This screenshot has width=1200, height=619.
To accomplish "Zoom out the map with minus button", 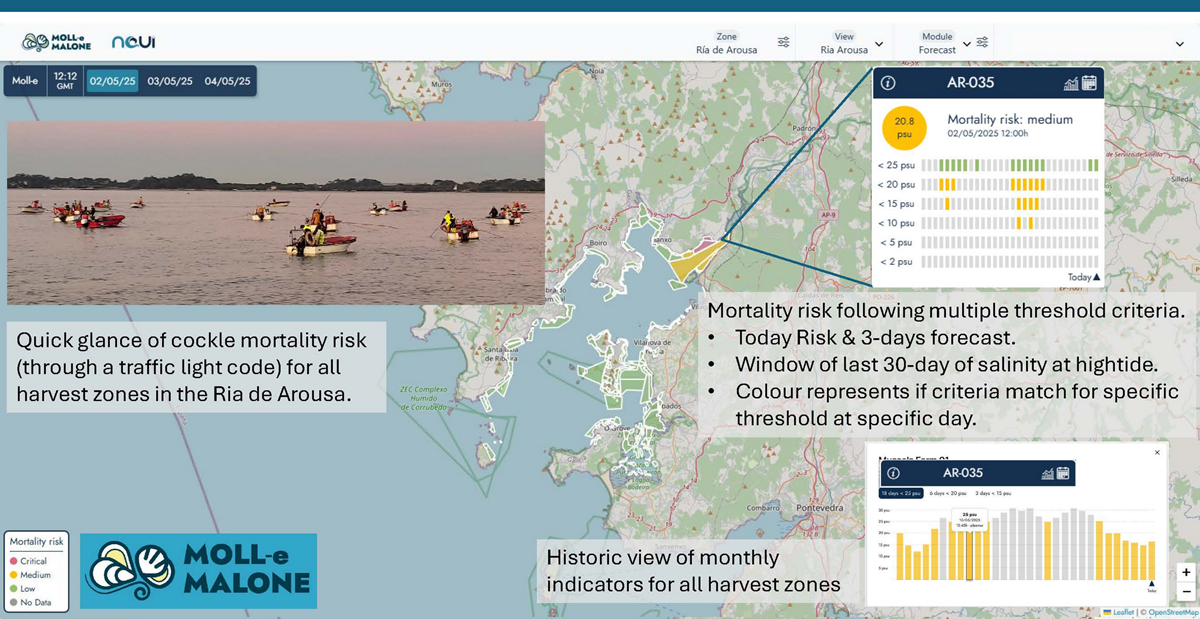I will (x=1186, y=591).
